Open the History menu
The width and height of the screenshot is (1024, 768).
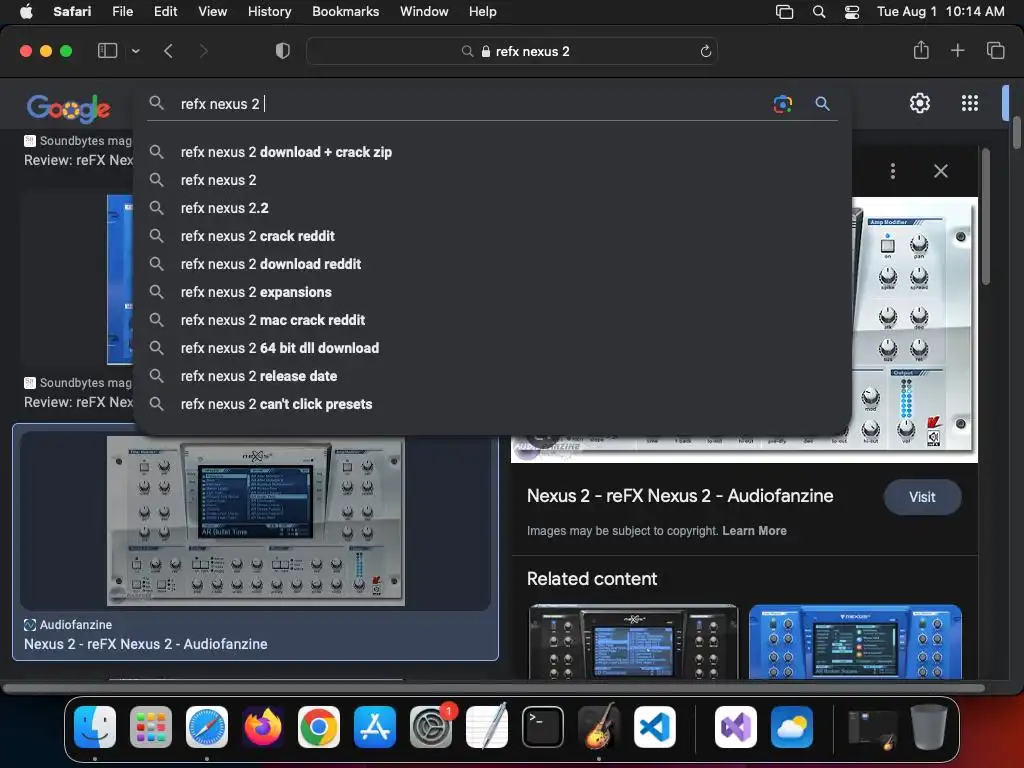click(x=269, y=11)
